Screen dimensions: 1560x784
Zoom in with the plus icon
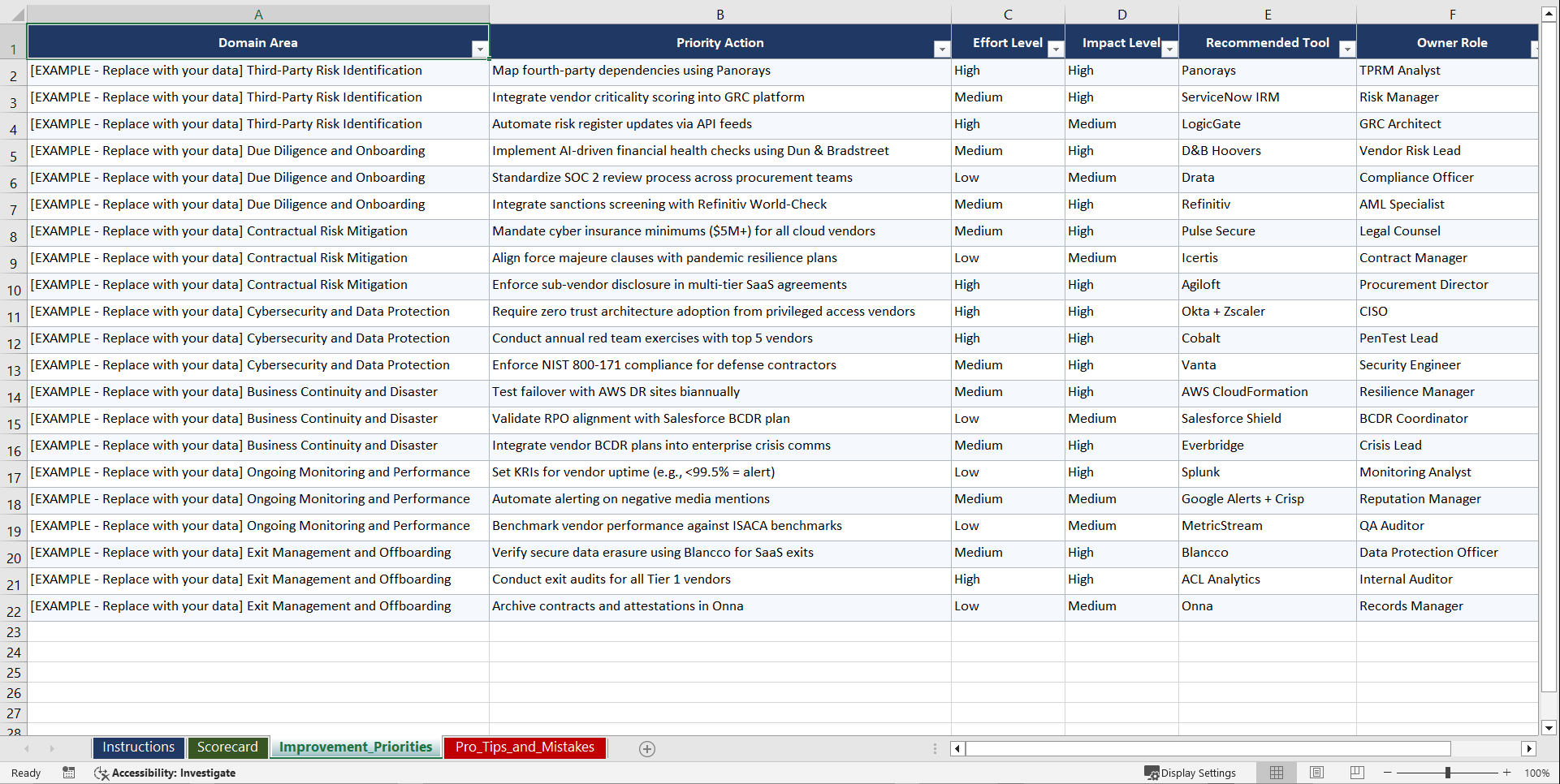[1507, 773]
